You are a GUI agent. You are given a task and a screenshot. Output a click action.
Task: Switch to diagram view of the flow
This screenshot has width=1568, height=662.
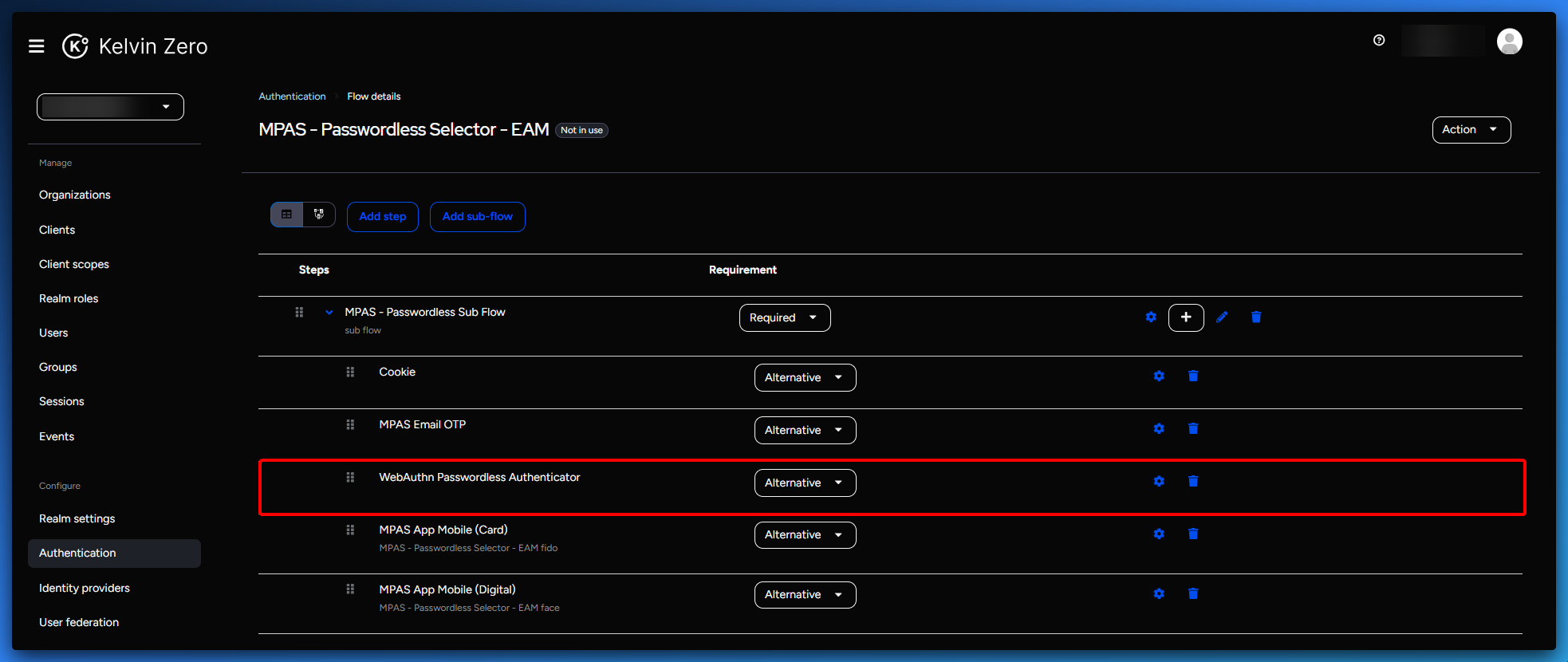(x=319, y=215)
